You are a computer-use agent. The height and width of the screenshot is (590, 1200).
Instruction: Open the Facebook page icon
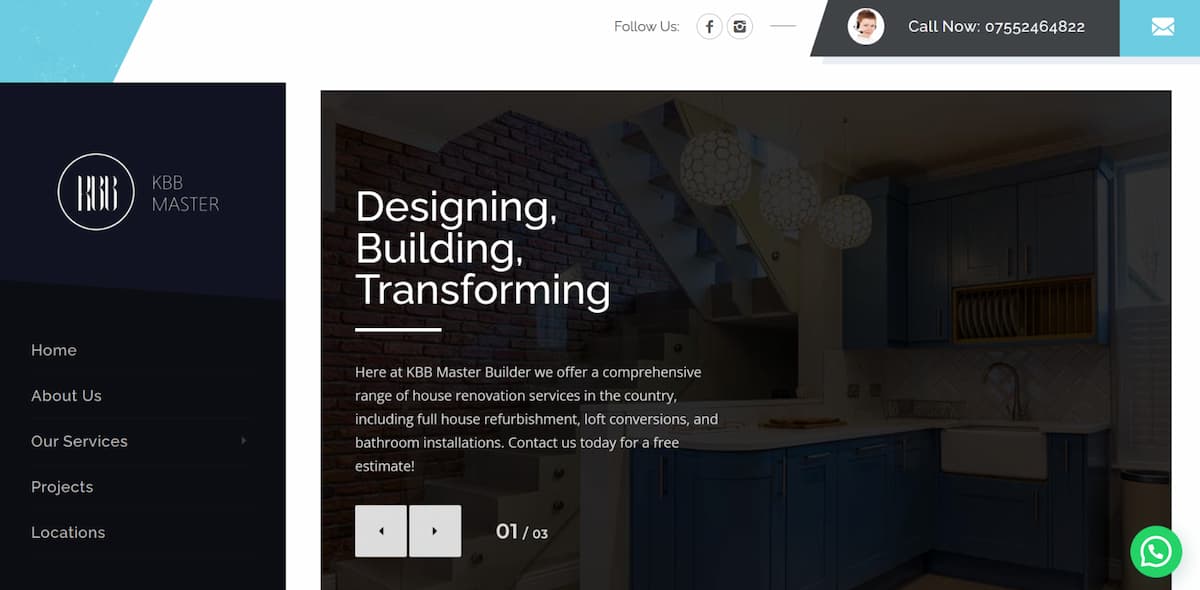pyautogui.click(x=709, y=27)
